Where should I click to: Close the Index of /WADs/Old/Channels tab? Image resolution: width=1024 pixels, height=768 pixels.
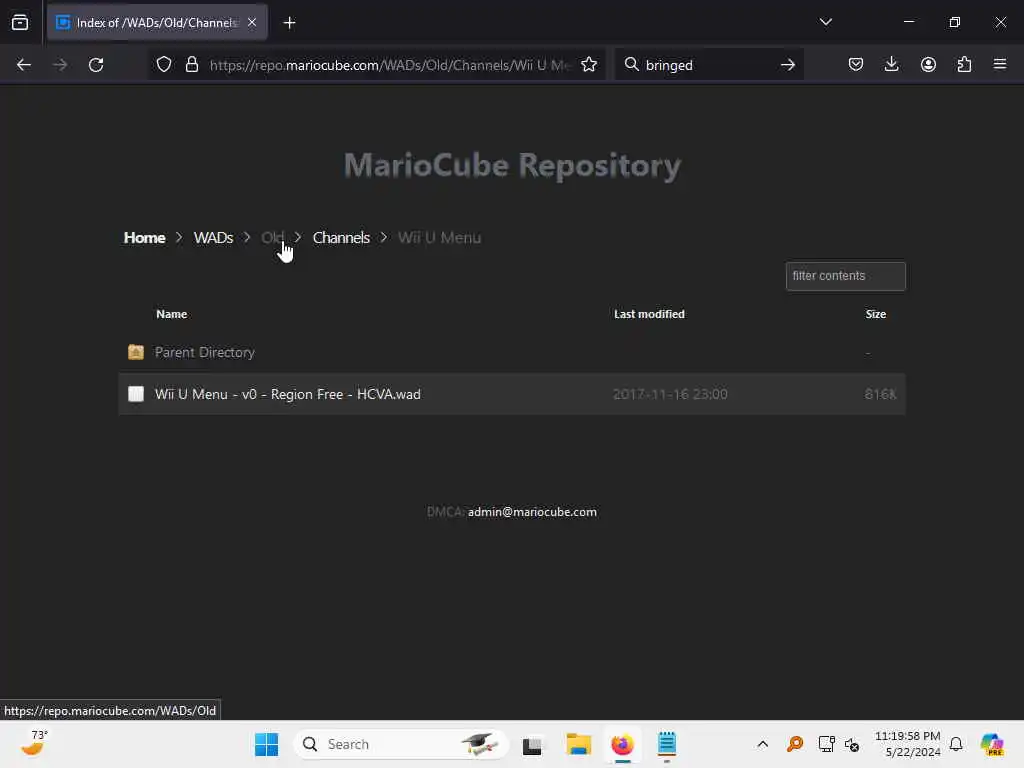click(x=252, y=22)
